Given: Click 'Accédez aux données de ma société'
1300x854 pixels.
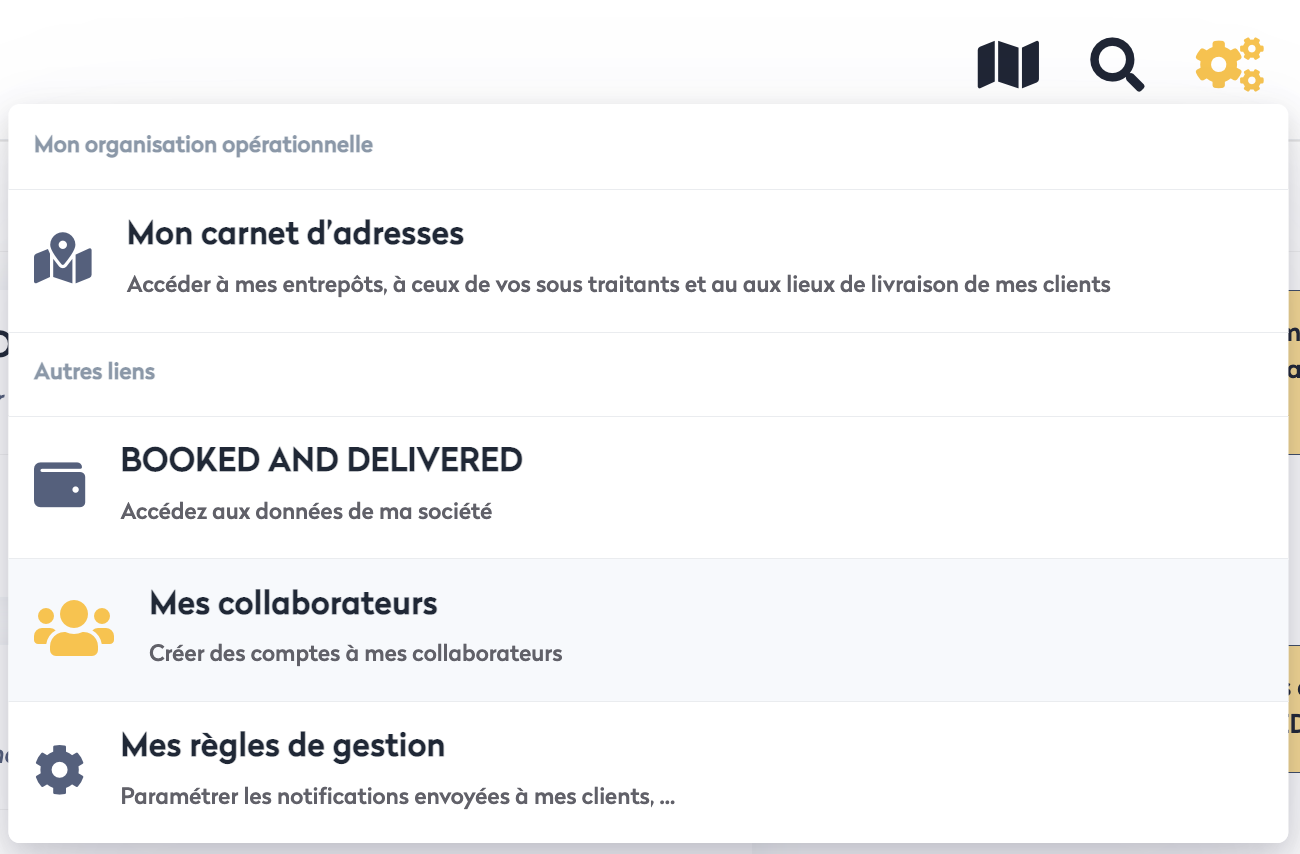Looking at the screenshot, I should pyautogui.click(x=306, y=512).
